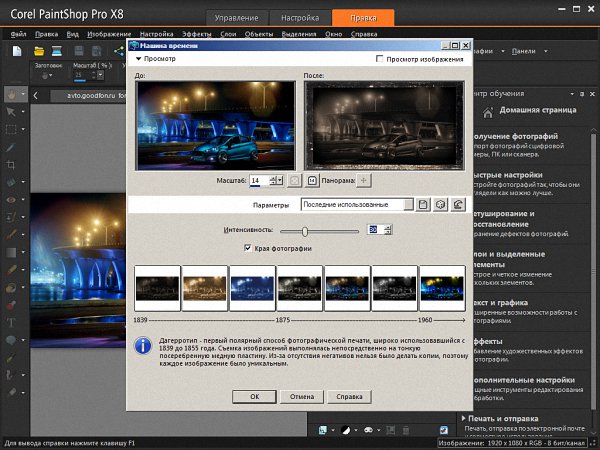Select the speech bubble shape tool

click(x=11, y=340)
